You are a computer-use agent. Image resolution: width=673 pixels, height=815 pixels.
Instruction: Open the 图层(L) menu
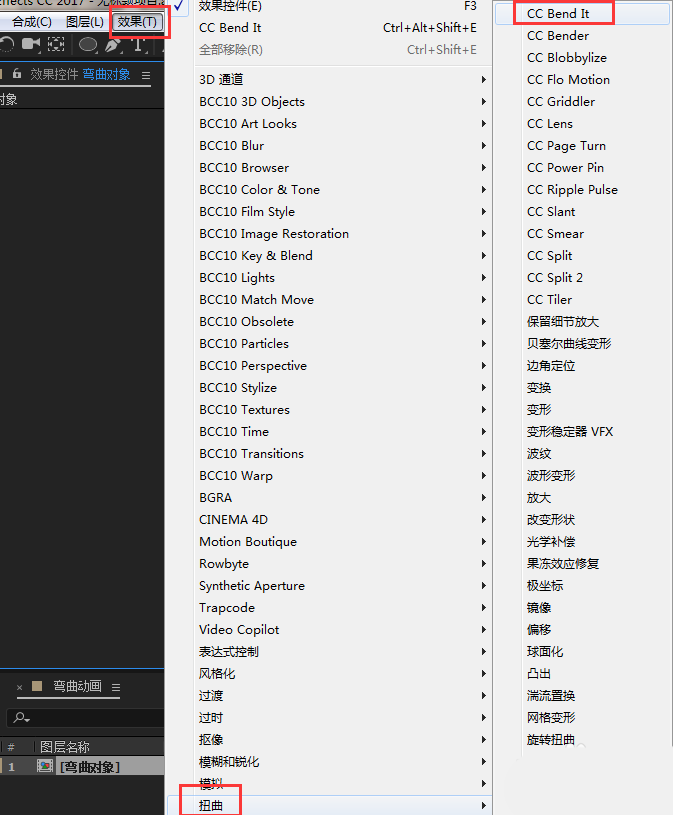85,22
